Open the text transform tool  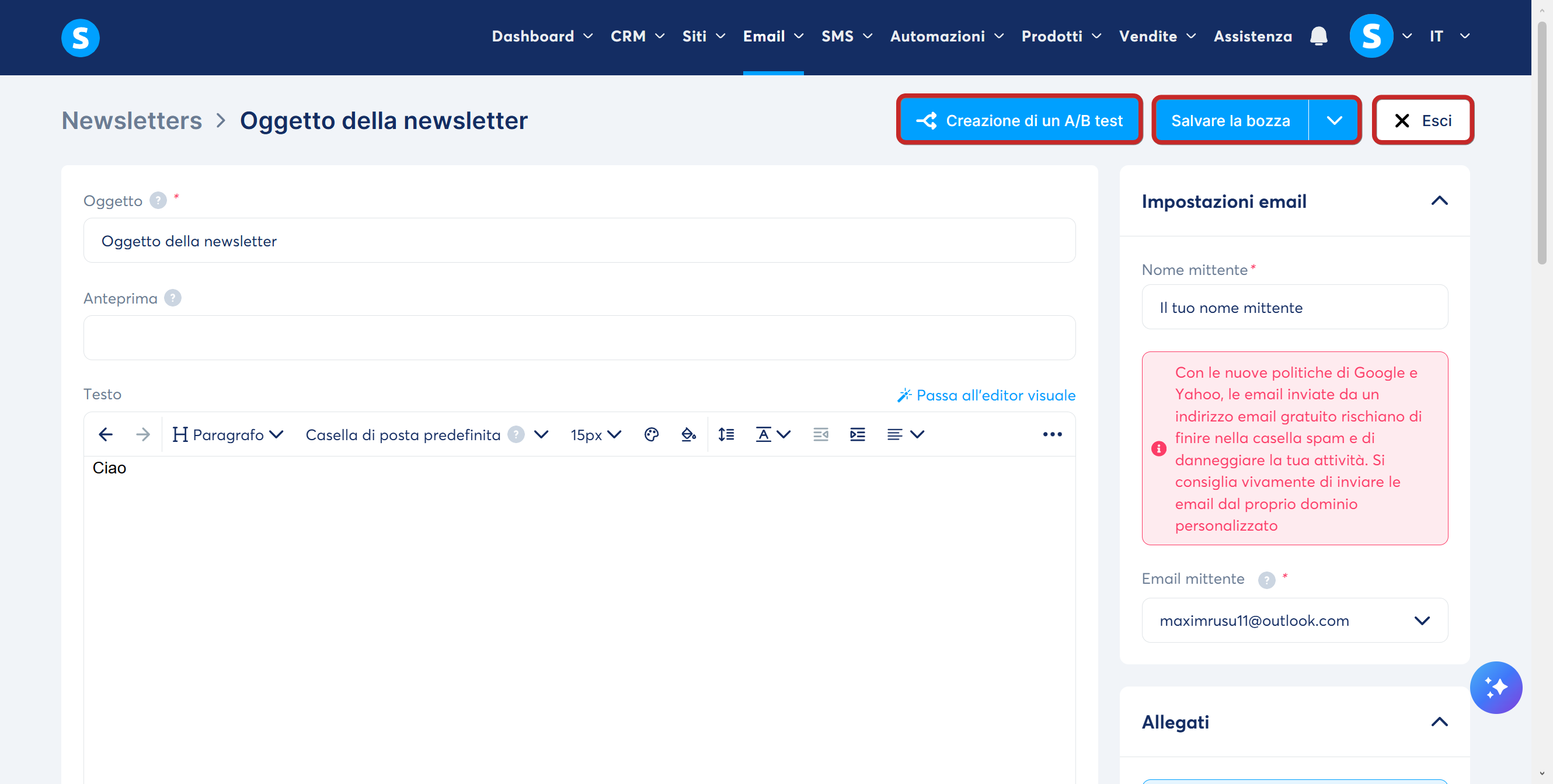772,434
